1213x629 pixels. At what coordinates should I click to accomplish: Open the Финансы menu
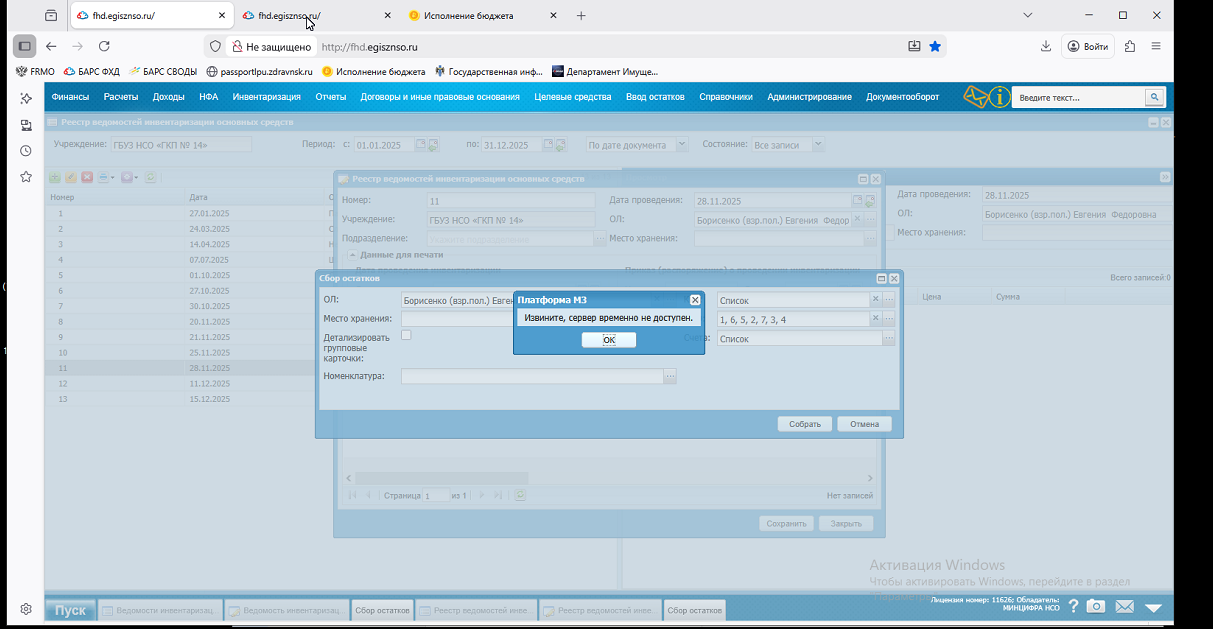70,97
